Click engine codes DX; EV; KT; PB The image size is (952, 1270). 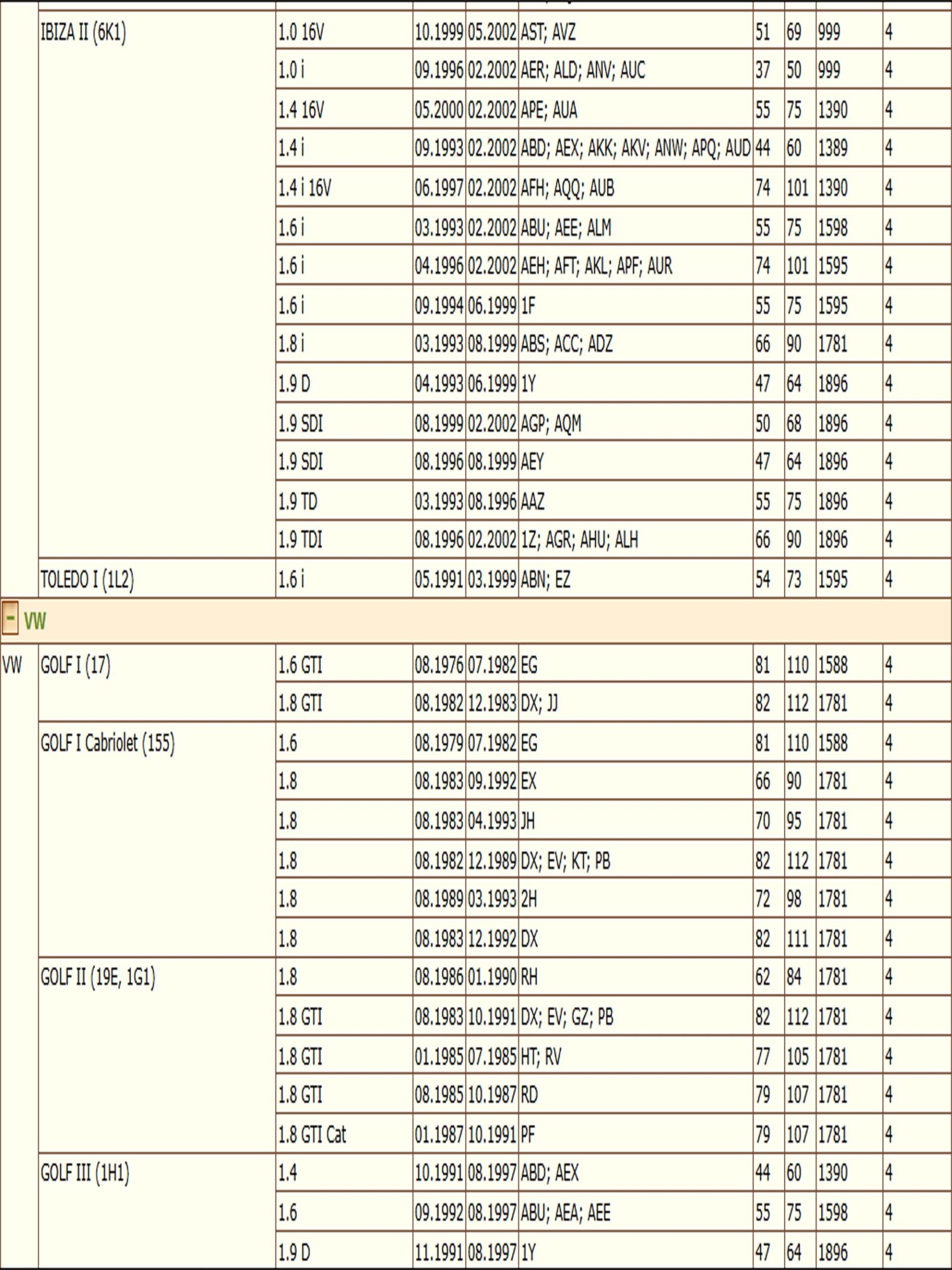pos(565,861)
